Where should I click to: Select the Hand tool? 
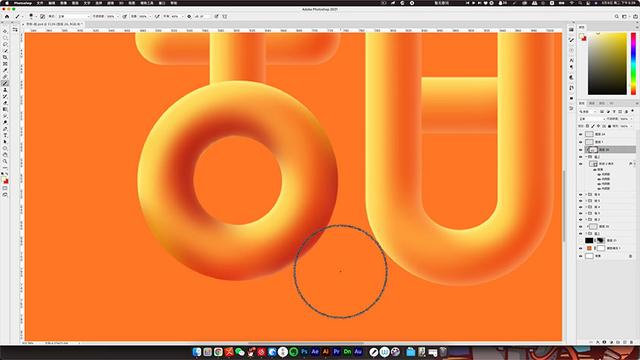(x=5, y=155)
